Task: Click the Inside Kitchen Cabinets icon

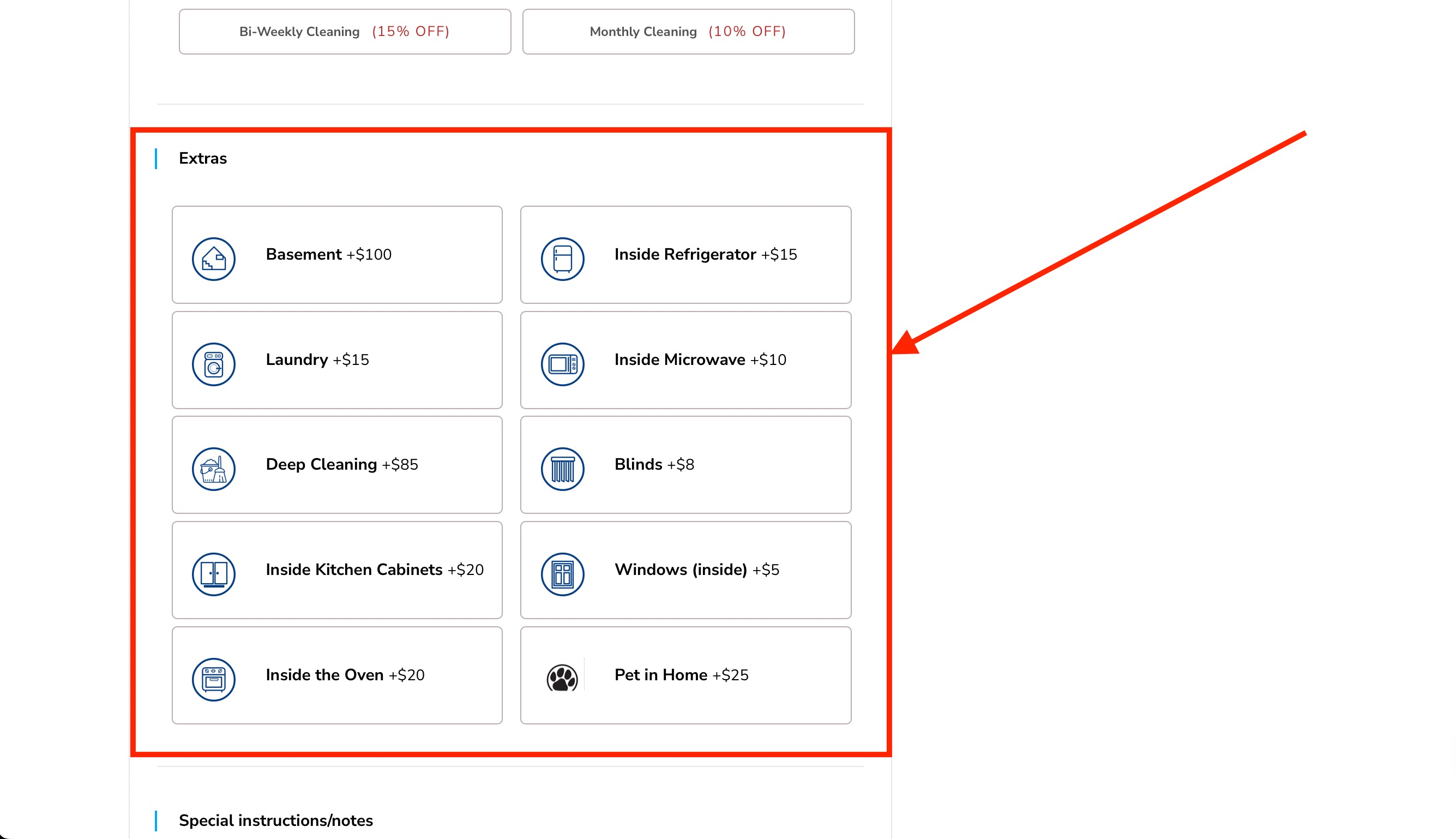Action: point(213,574)
